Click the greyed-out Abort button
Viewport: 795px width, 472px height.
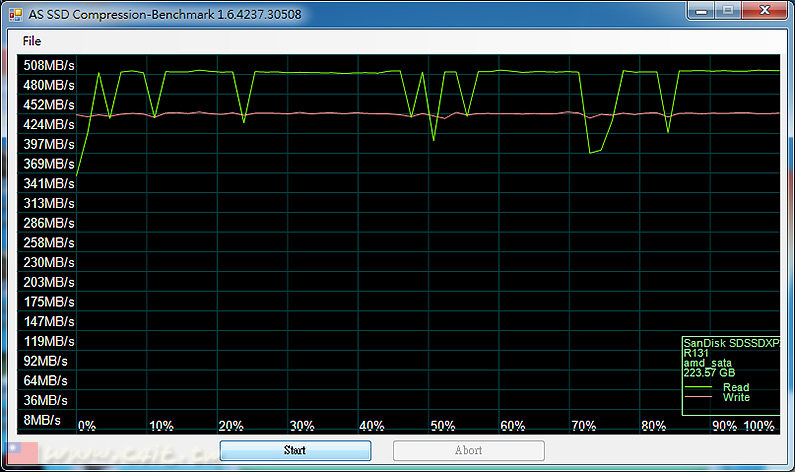468,450
